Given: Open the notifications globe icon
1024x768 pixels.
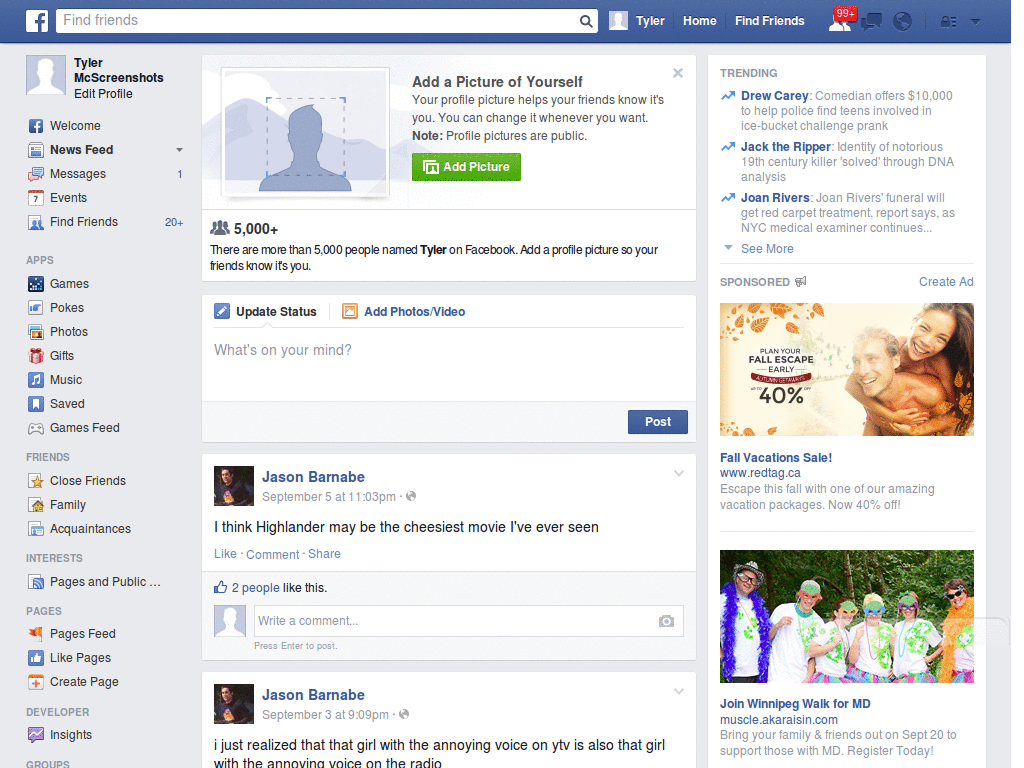Looking at the screenshot, I should [x=902, y=22].
